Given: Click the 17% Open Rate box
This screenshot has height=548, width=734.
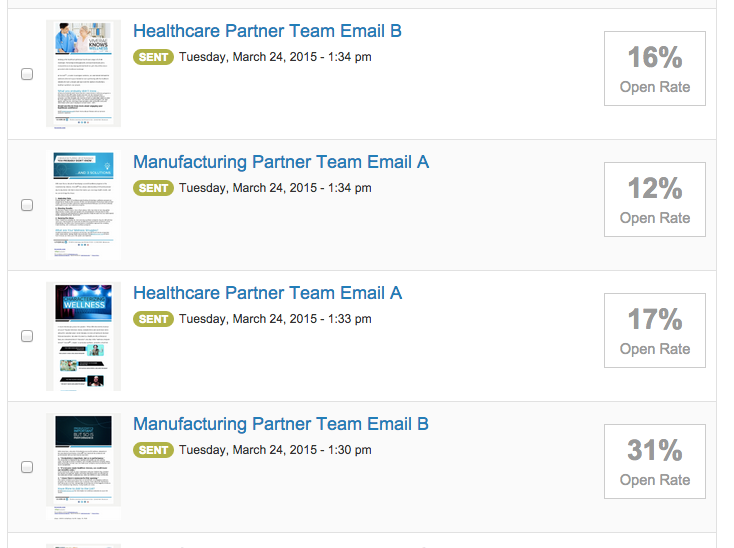Looking at the screenshot, I should 654,330.
